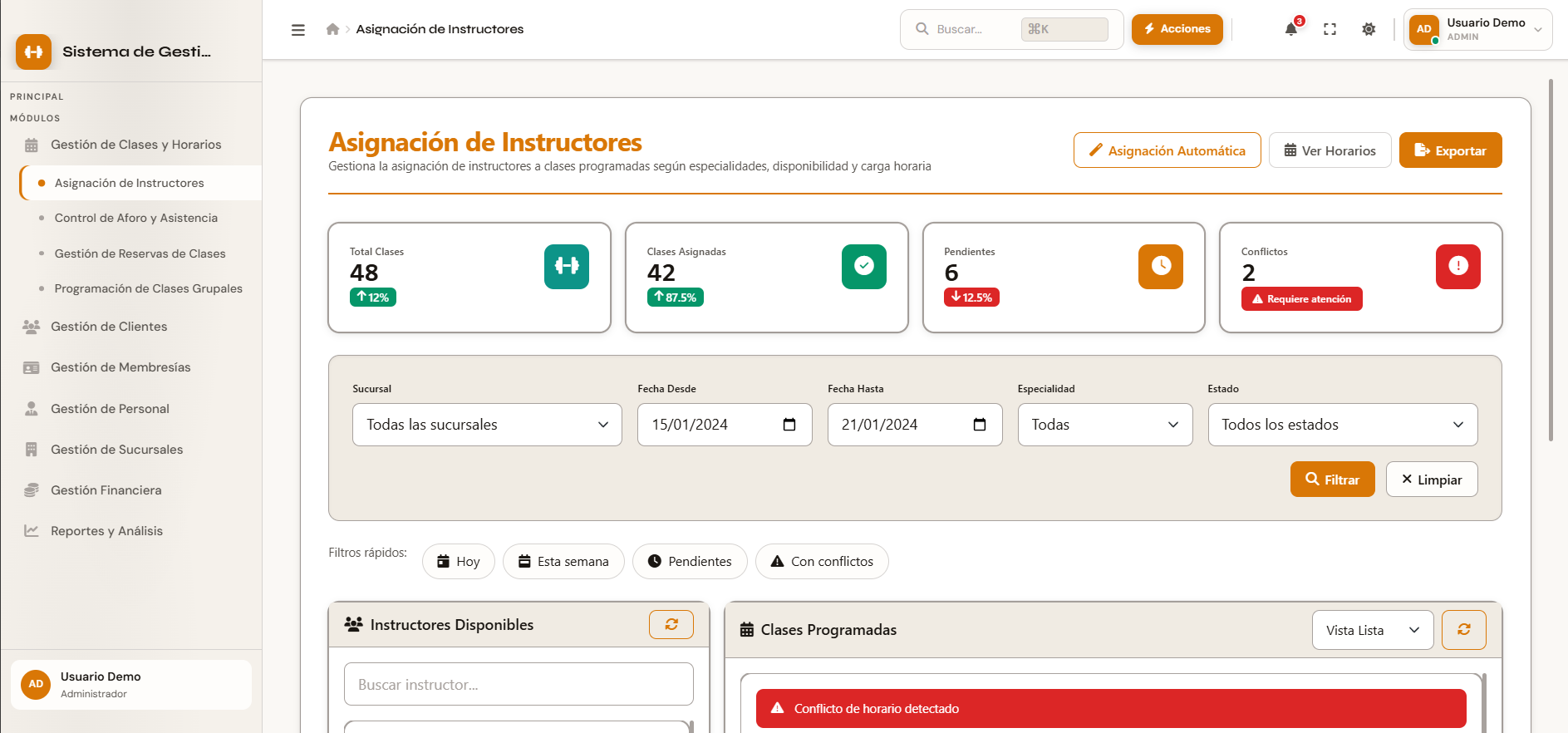Image resolution: width=1568 pixels, height=733 pixels.
Task: Open Programación de Clases Grupales
Action: pos(149,288)
